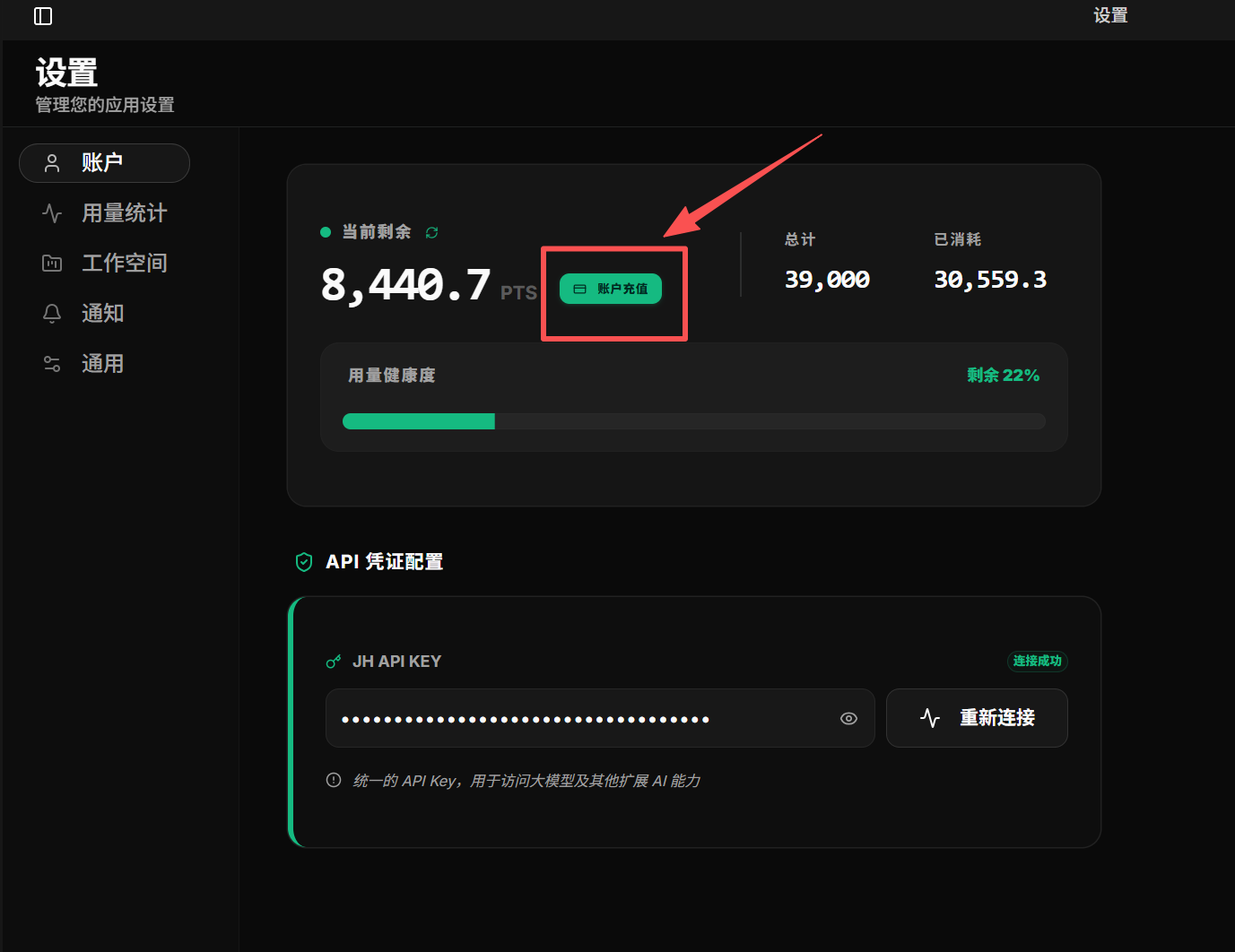1235x952 pixels.
Task: Reveal the API key with eye icon
Action: [x=848, y=718]
